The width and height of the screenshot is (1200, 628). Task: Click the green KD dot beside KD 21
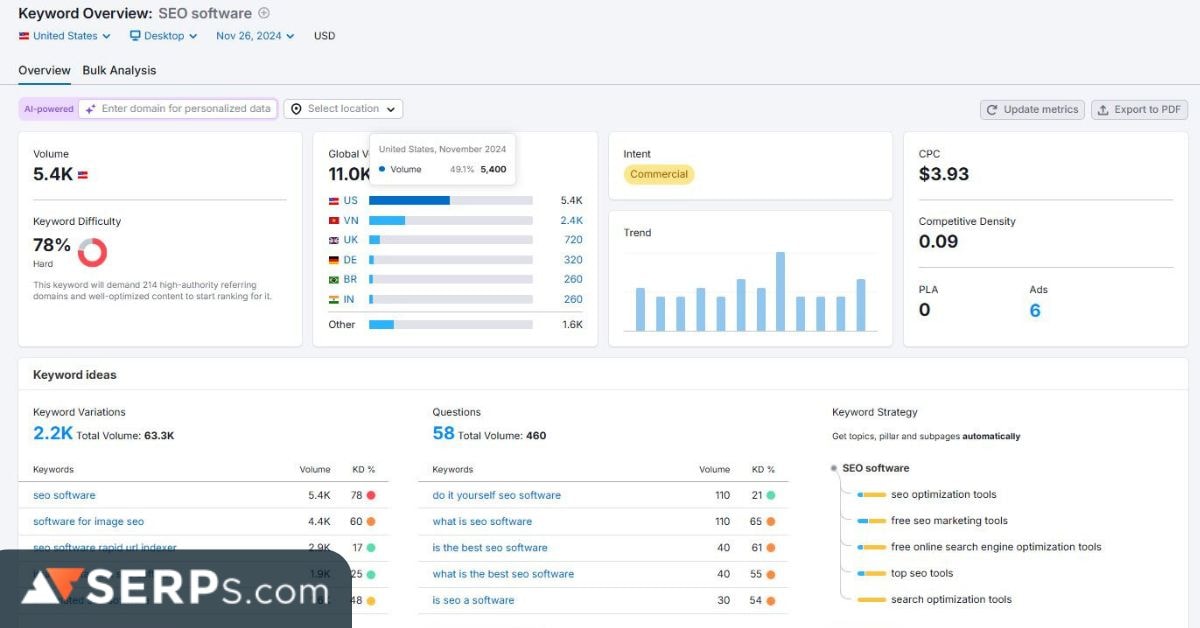click(771, 495)
